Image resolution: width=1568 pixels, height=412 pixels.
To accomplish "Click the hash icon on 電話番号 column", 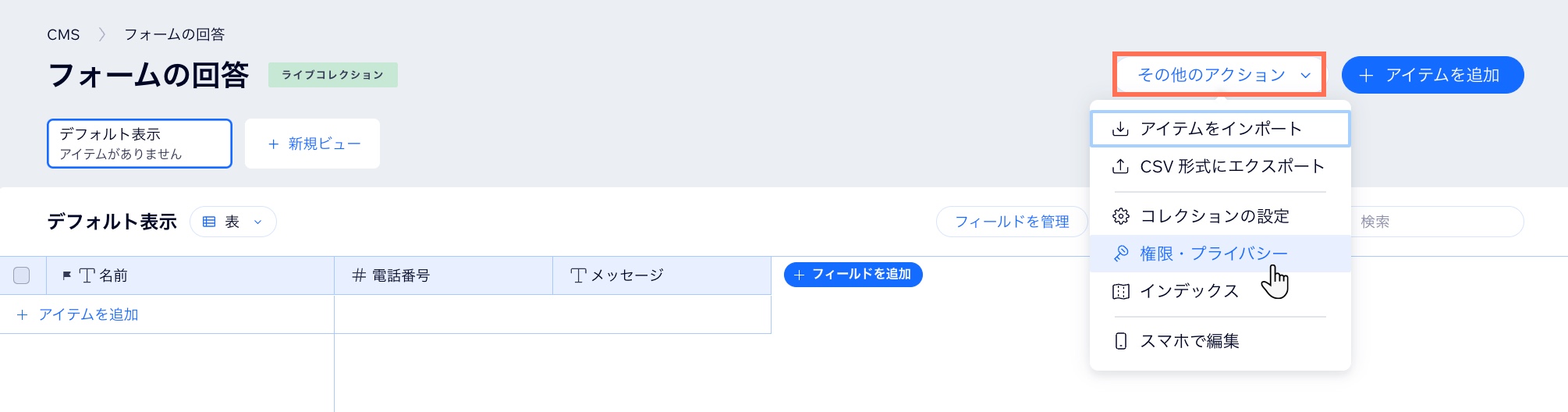I will [x=359, y=275].
